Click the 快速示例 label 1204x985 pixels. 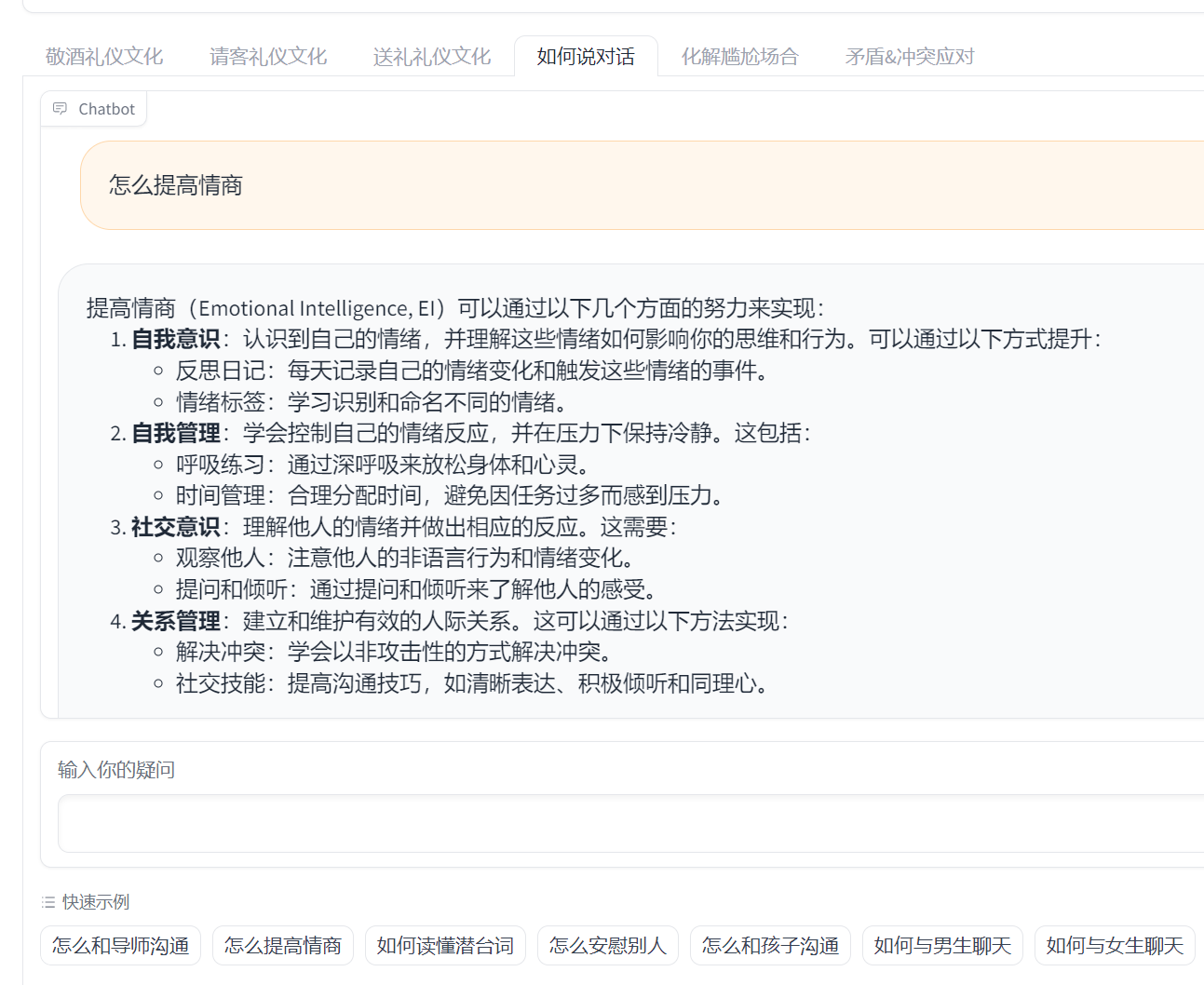pyautogui.click(x=96, y=902)
